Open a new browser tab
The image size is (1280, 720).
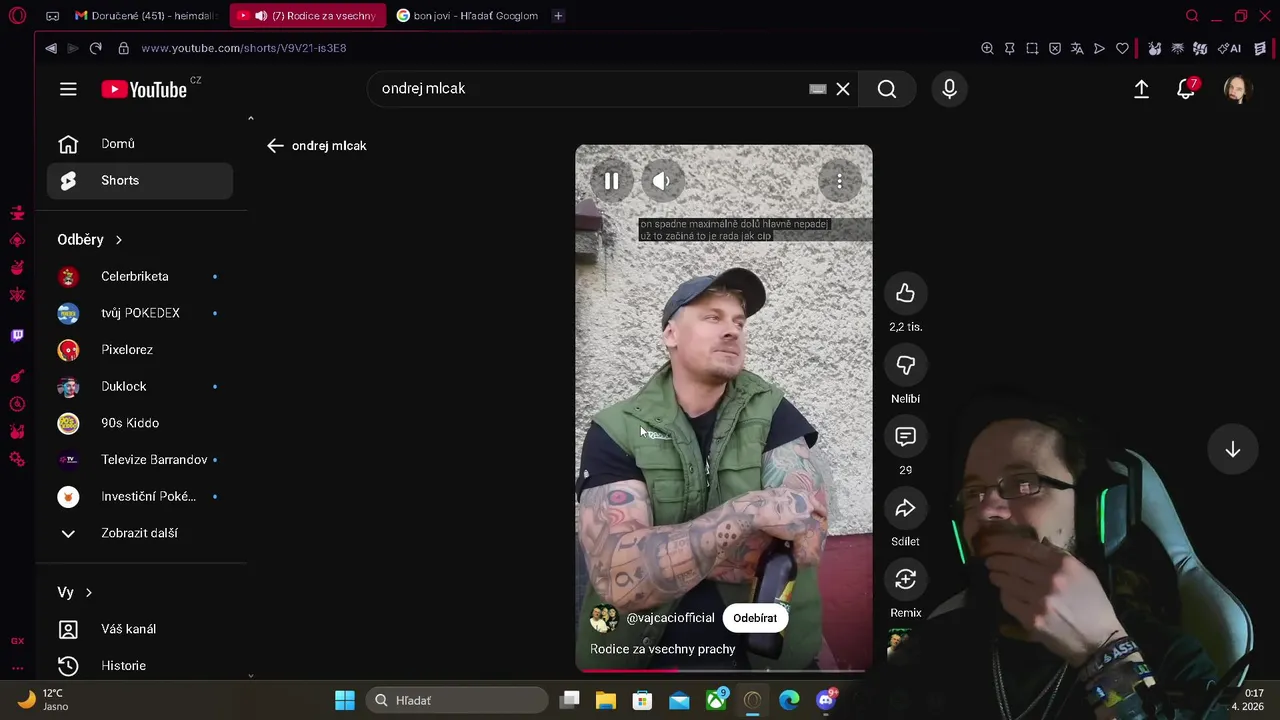(558, 16)
